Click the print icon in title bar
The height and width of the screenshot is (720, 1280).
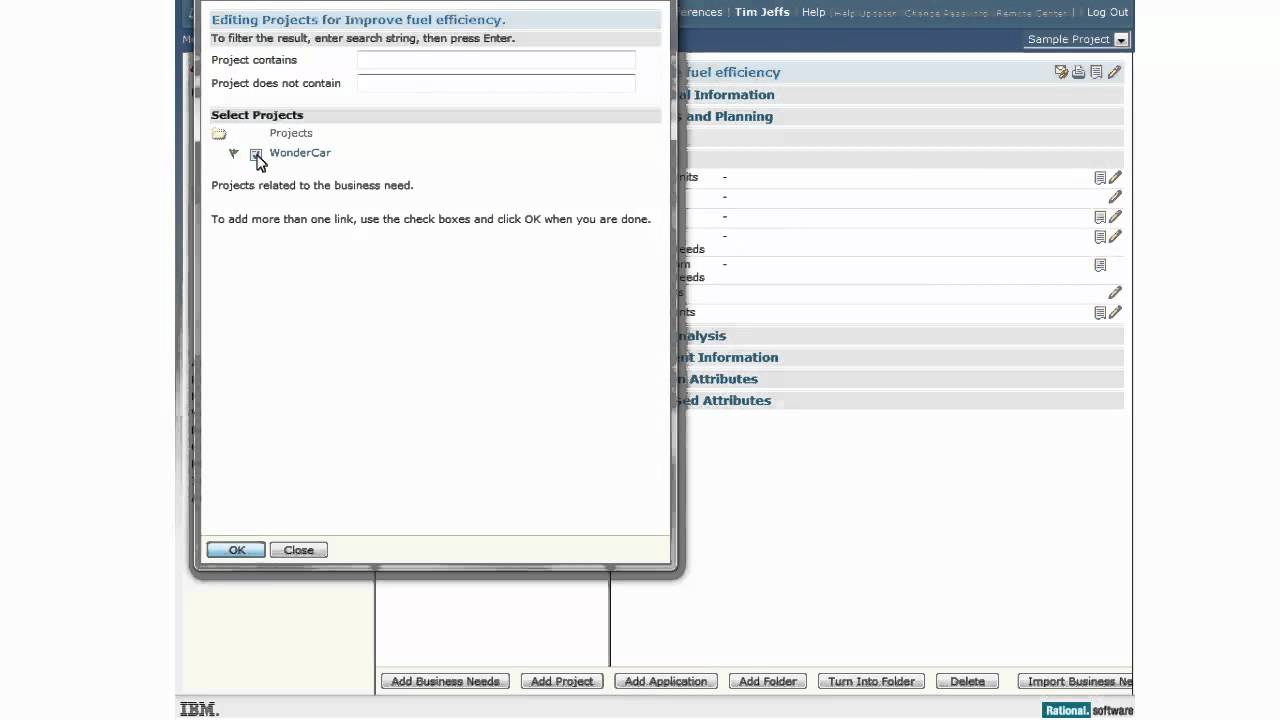(x=1079, y=72)
